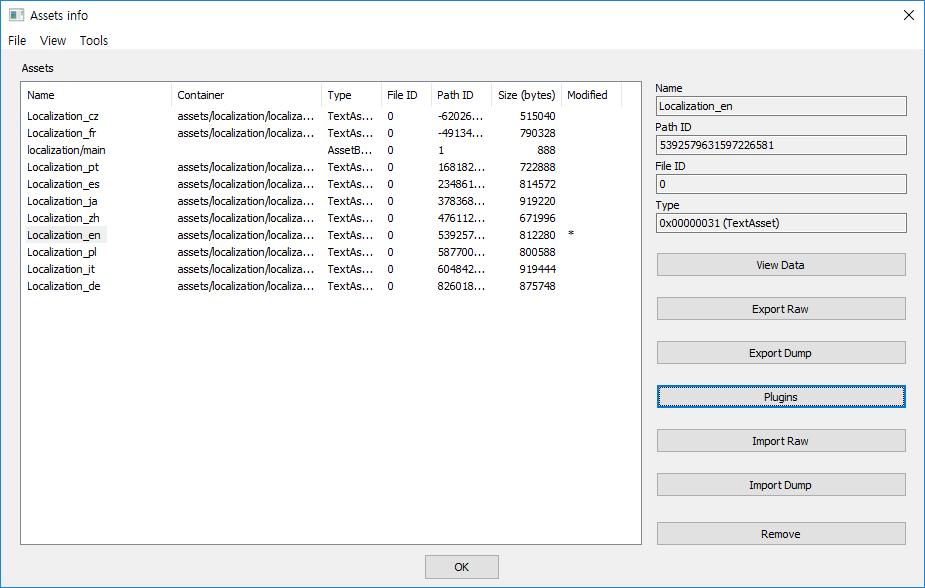The width and height of the screenshot is (925, 588).
Task: Click the Export Dump button
Action: click(x=780, y=352)
